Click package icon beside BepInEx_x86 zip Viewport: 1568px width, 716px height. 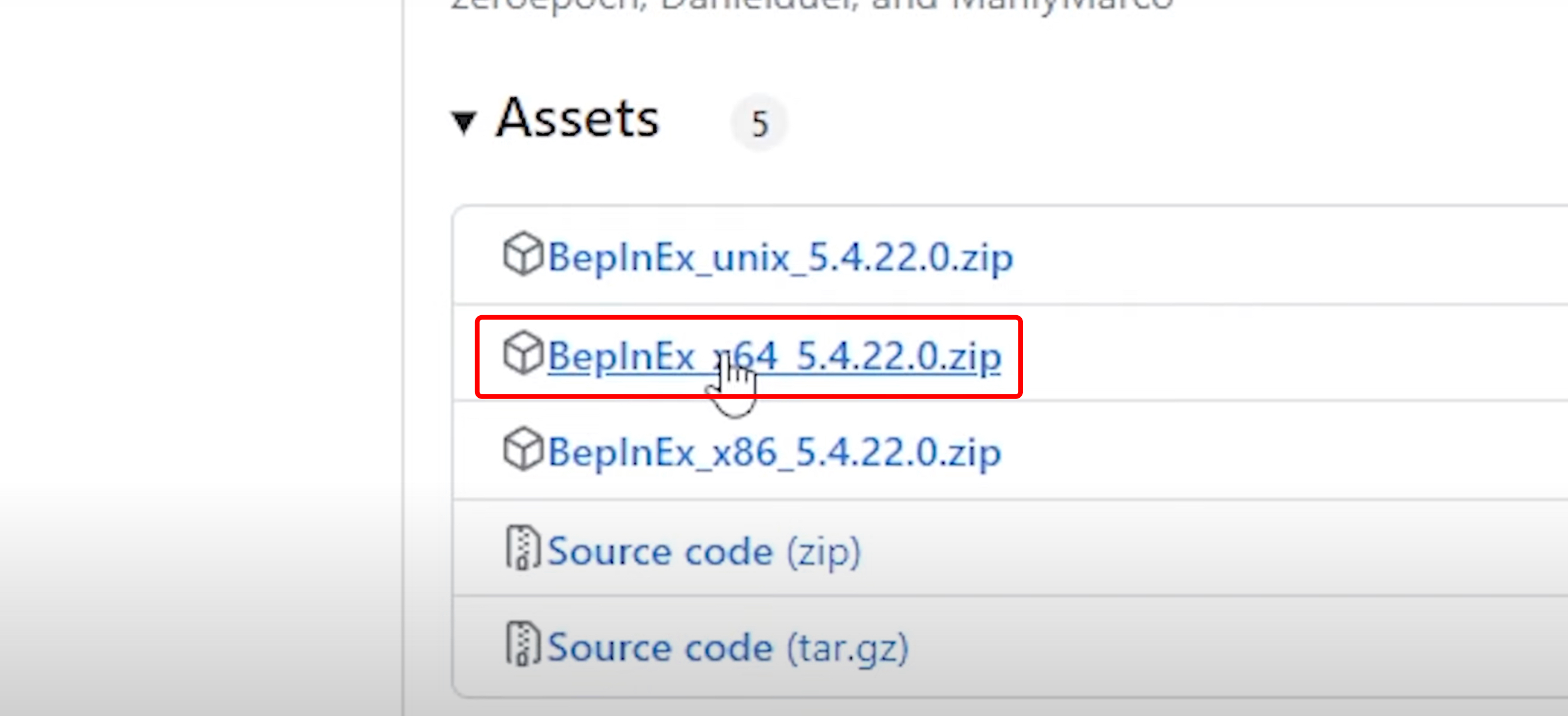523,449
